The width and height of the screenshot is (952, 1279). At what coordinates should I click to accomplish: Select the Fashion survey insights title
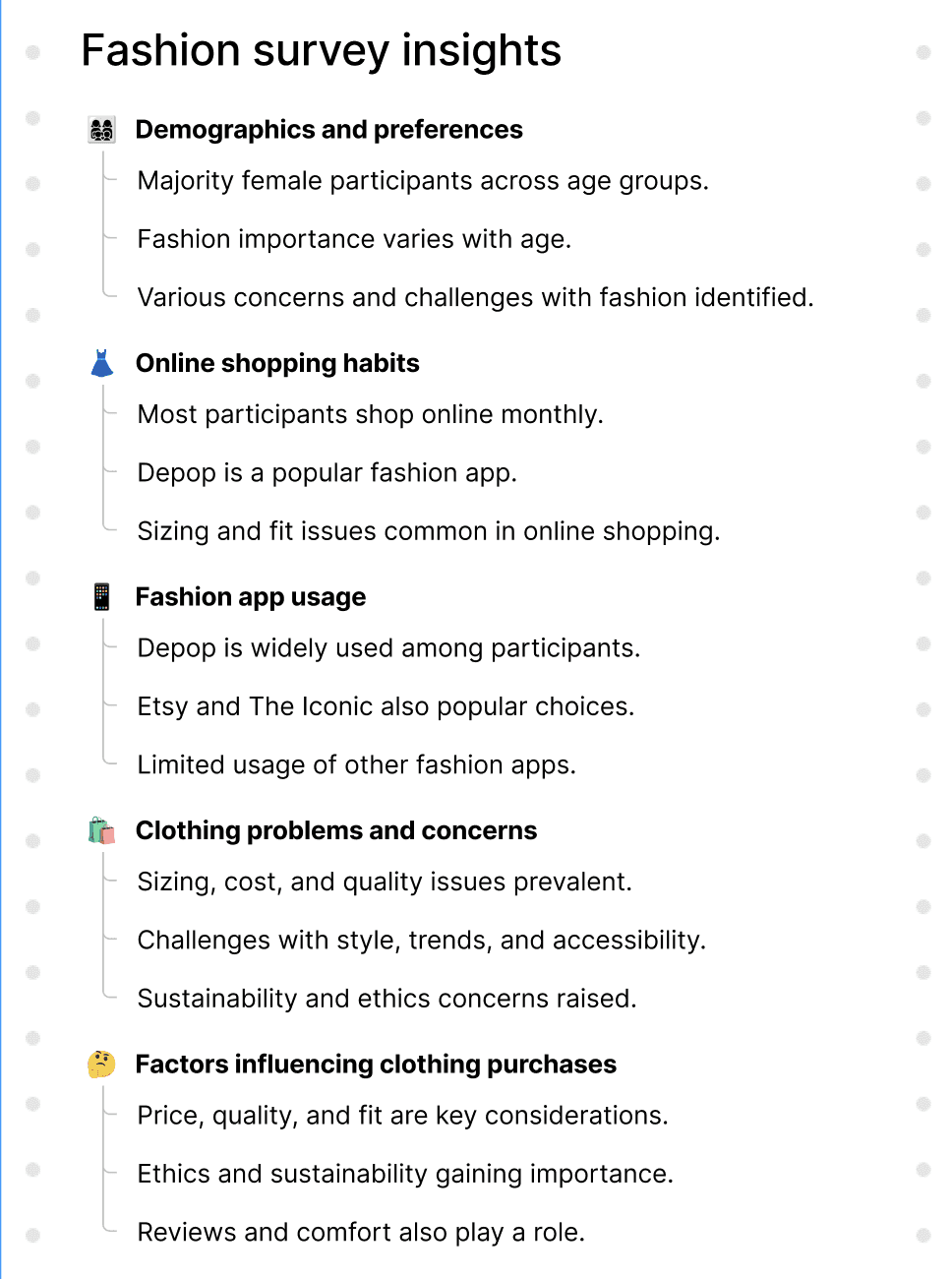(321, 50)
